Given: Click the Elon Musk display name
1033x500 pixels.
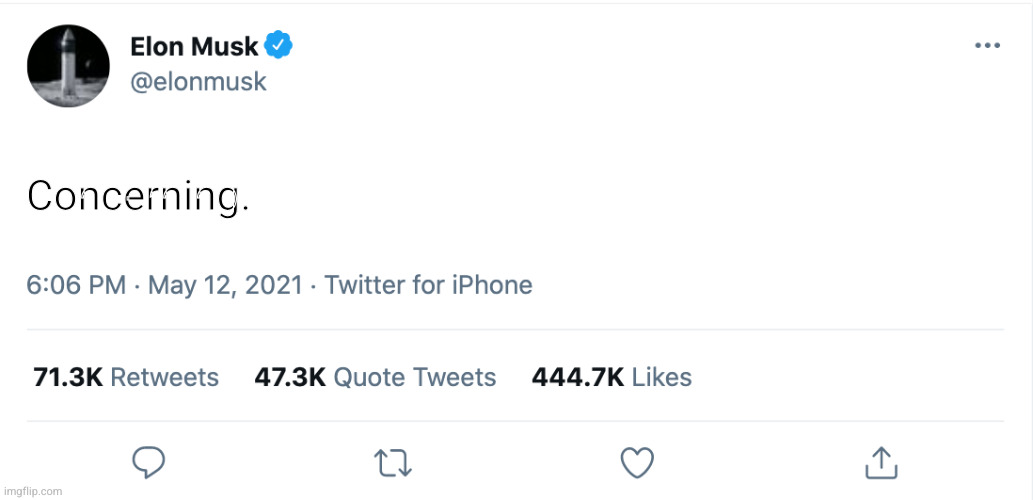Looking at the screenshot, I should pyautogui.click(x=194, y=46).
